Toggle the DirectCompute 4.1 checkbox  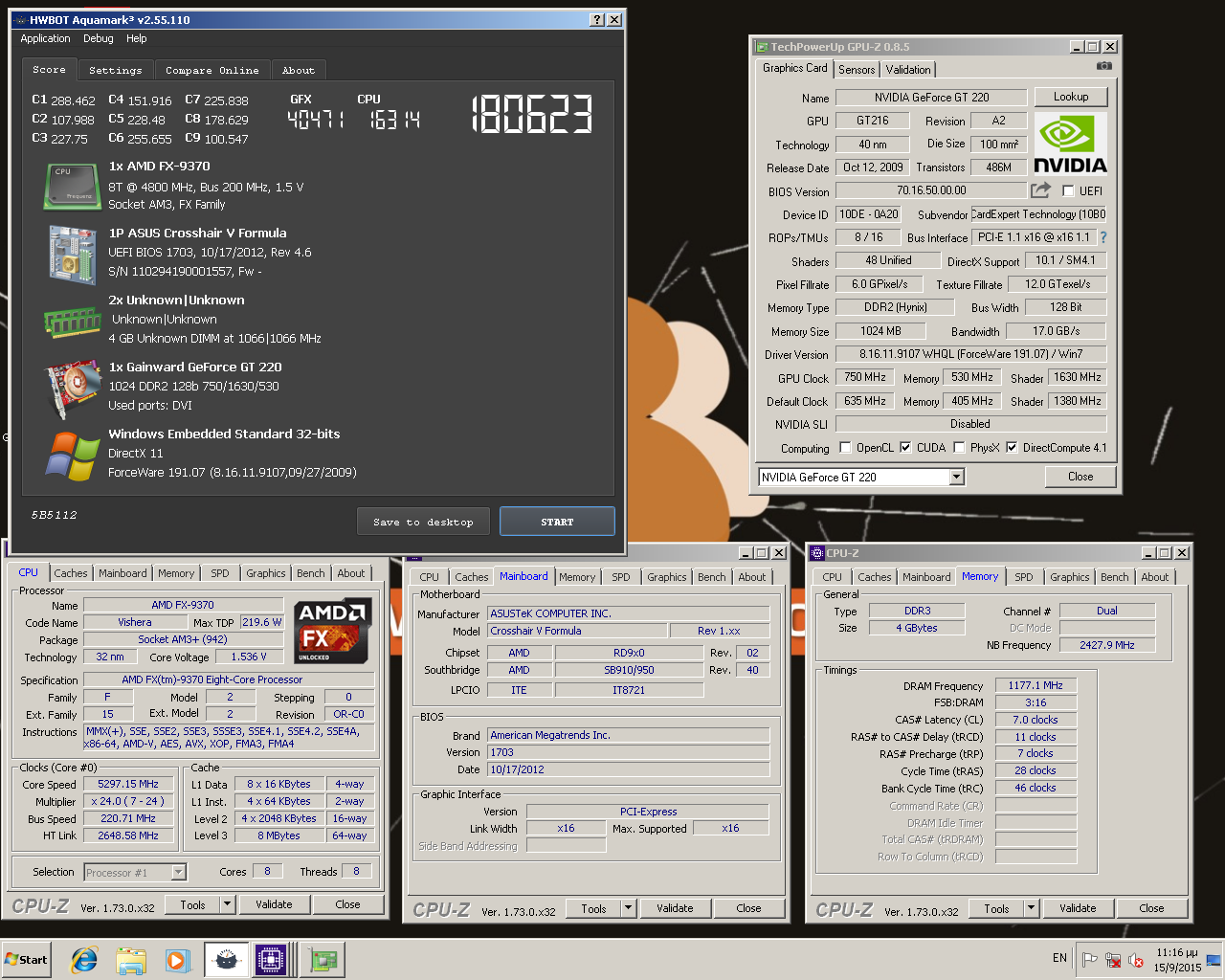coord(1012,447)
